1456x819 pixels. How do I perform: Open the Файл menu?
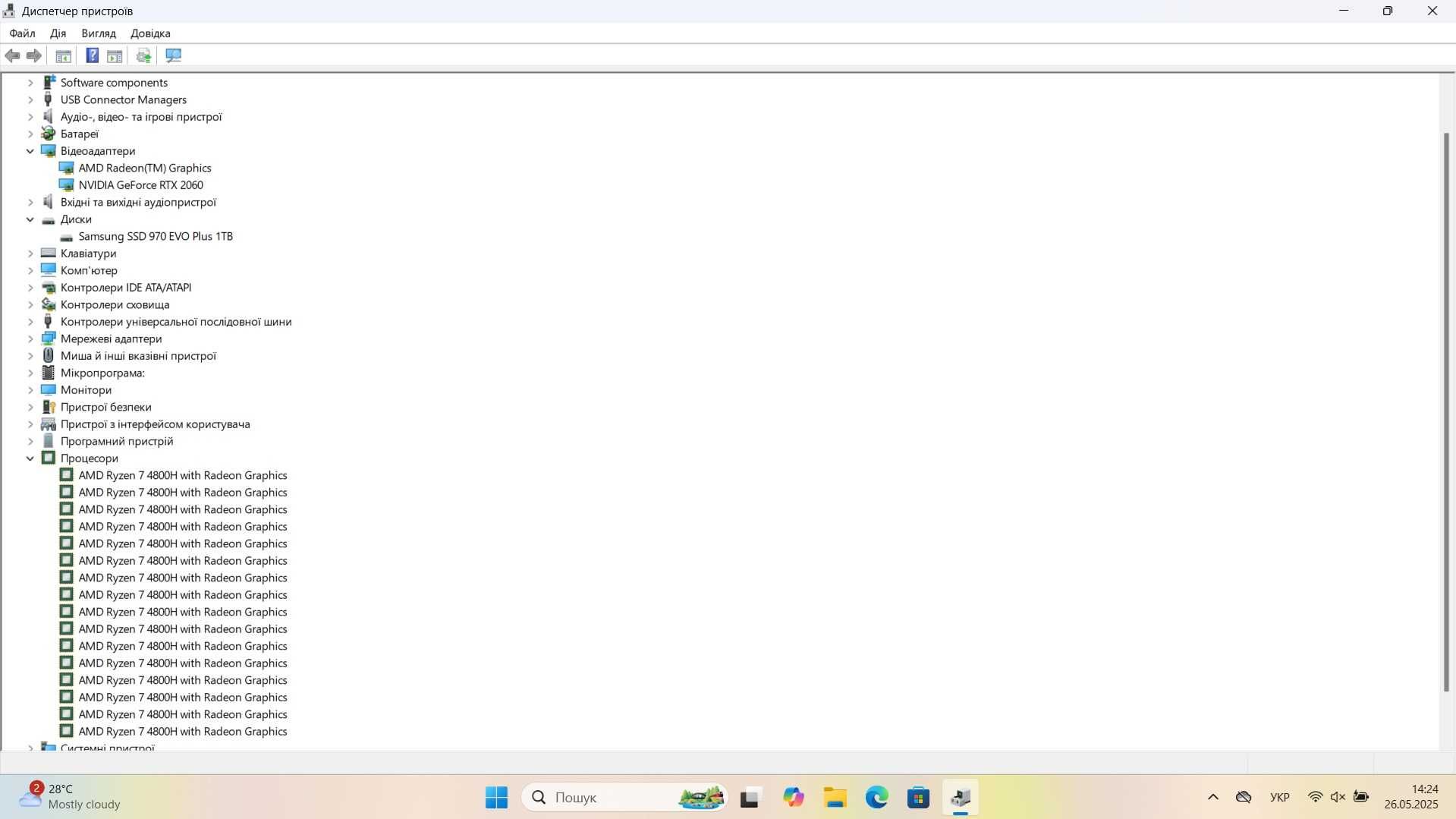(x=22, y=33)
